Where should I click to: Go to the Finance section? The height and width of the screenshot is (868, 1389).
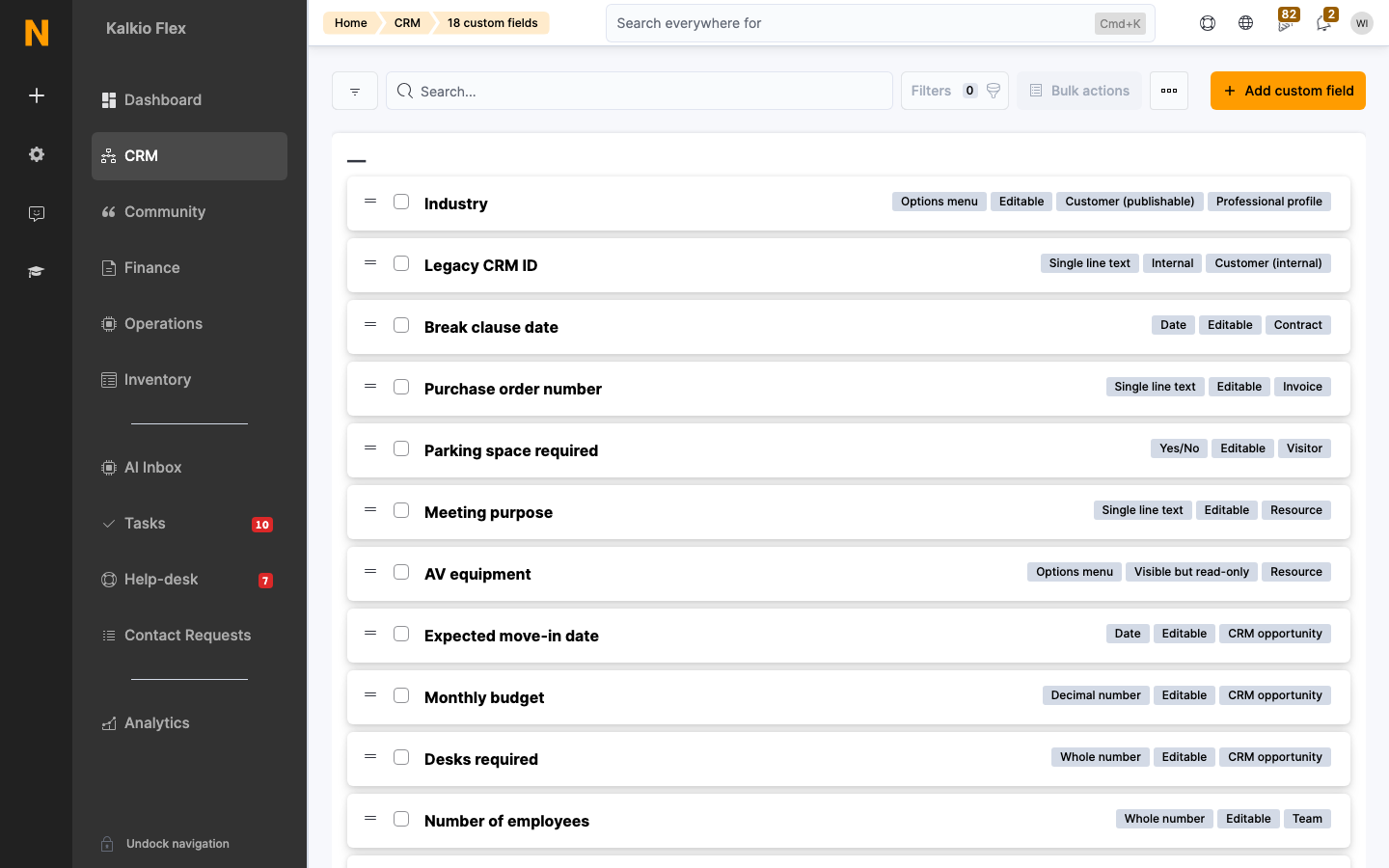189,268
